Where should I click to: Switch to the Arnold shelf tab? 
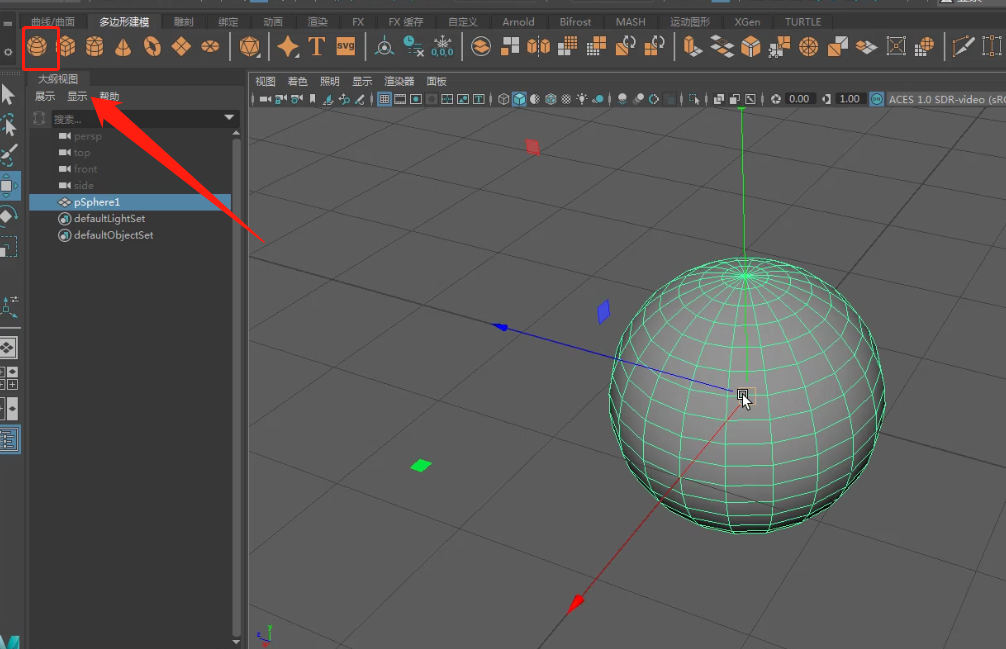(518, 22)
